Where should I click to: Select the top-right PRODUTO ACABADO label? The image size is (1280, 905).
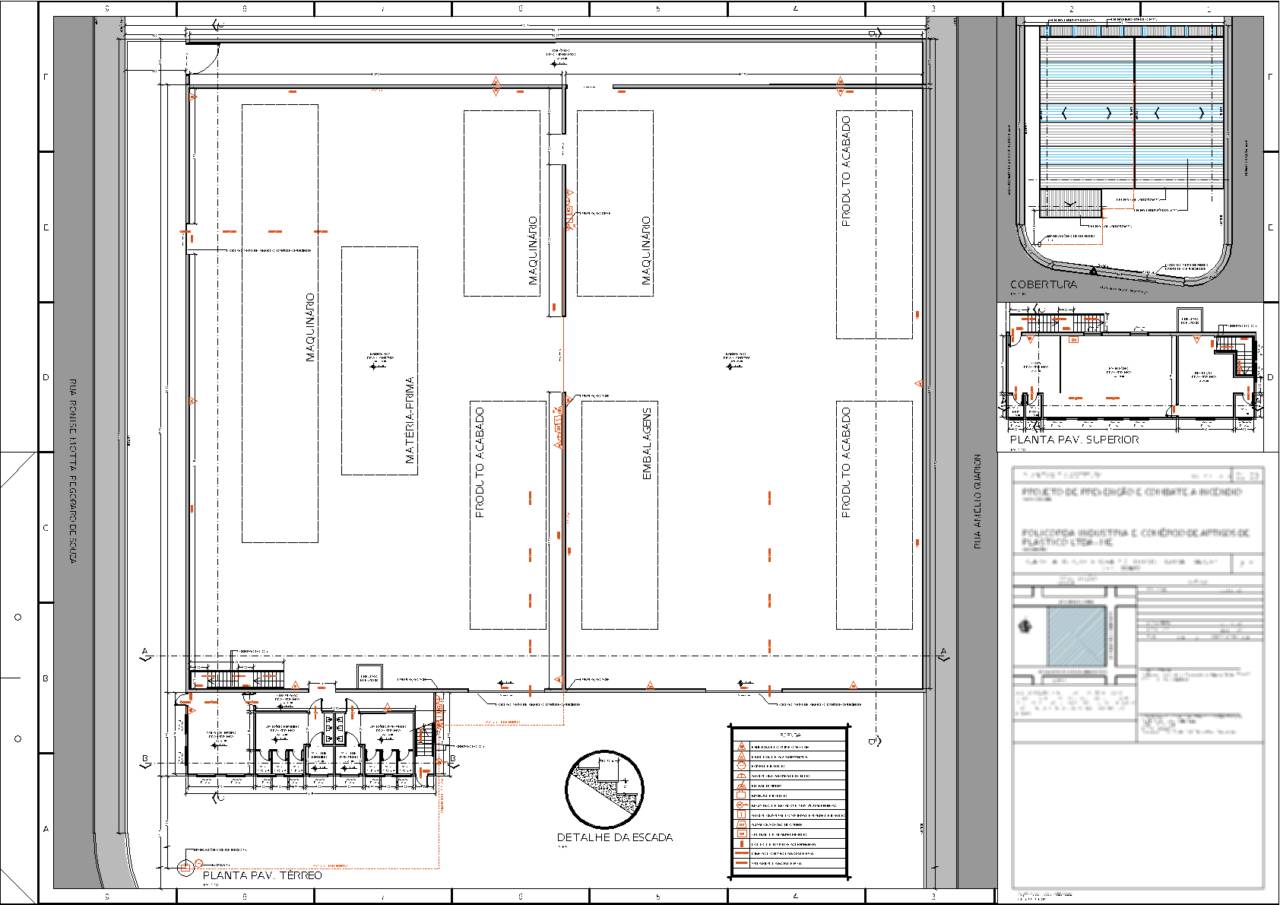845,171
